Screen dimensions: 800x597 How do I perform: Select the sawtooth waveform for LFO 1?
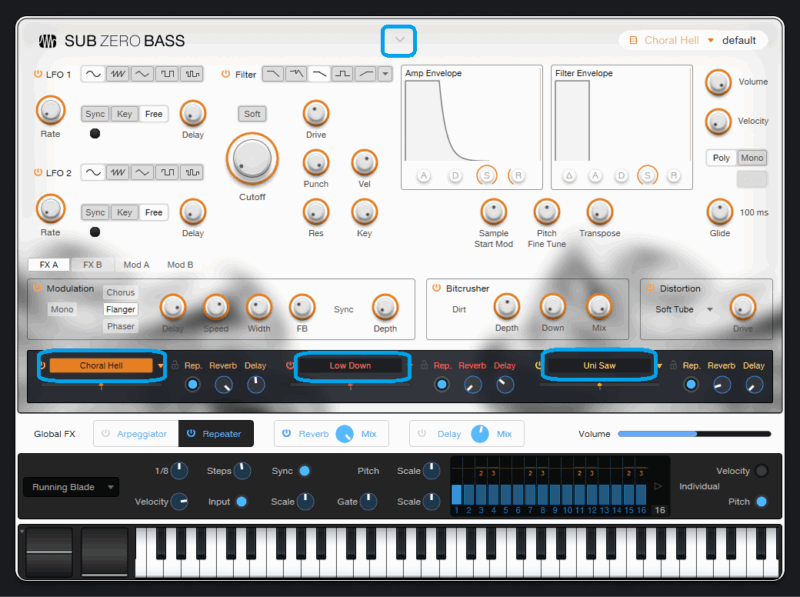[x=117, y=74]
